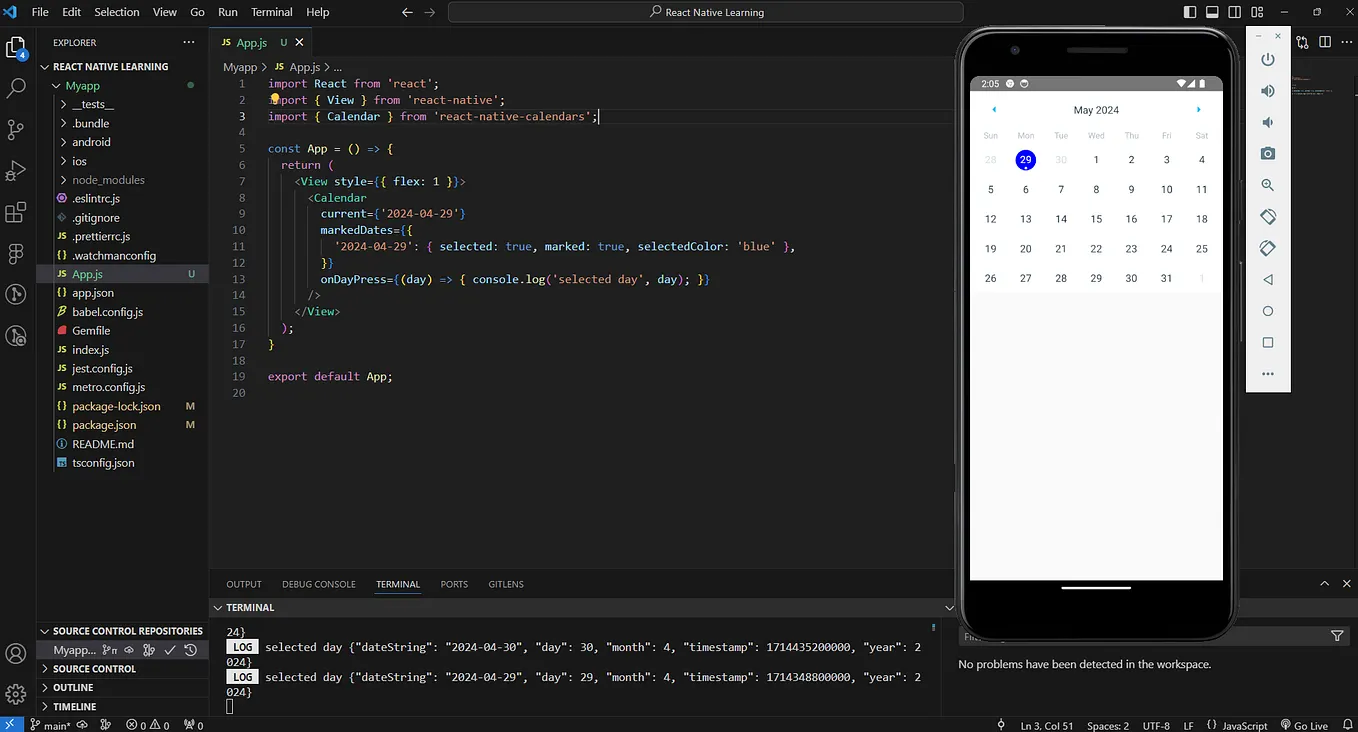Advance calendar to June with right arrow
Viewport: 1358px width, 732px height.
click(1199, 110)
